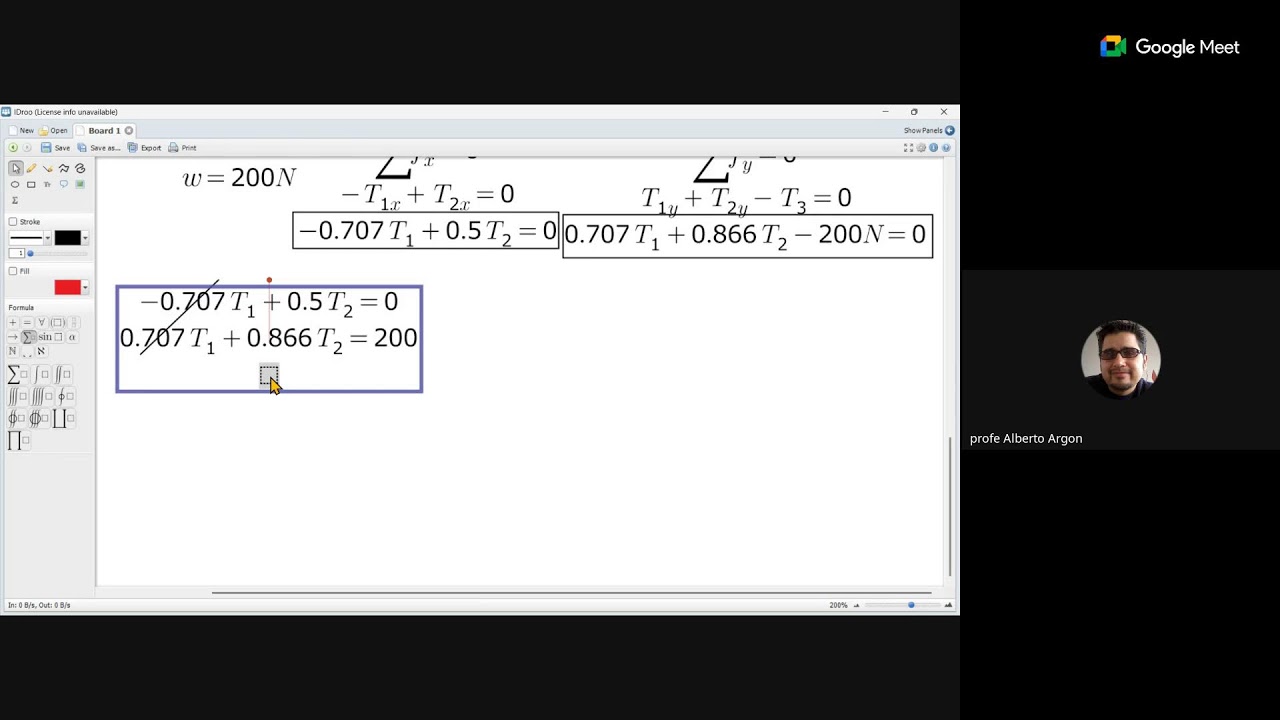
Task: Open the for-all logic symbols group
Action: point(42,322)
